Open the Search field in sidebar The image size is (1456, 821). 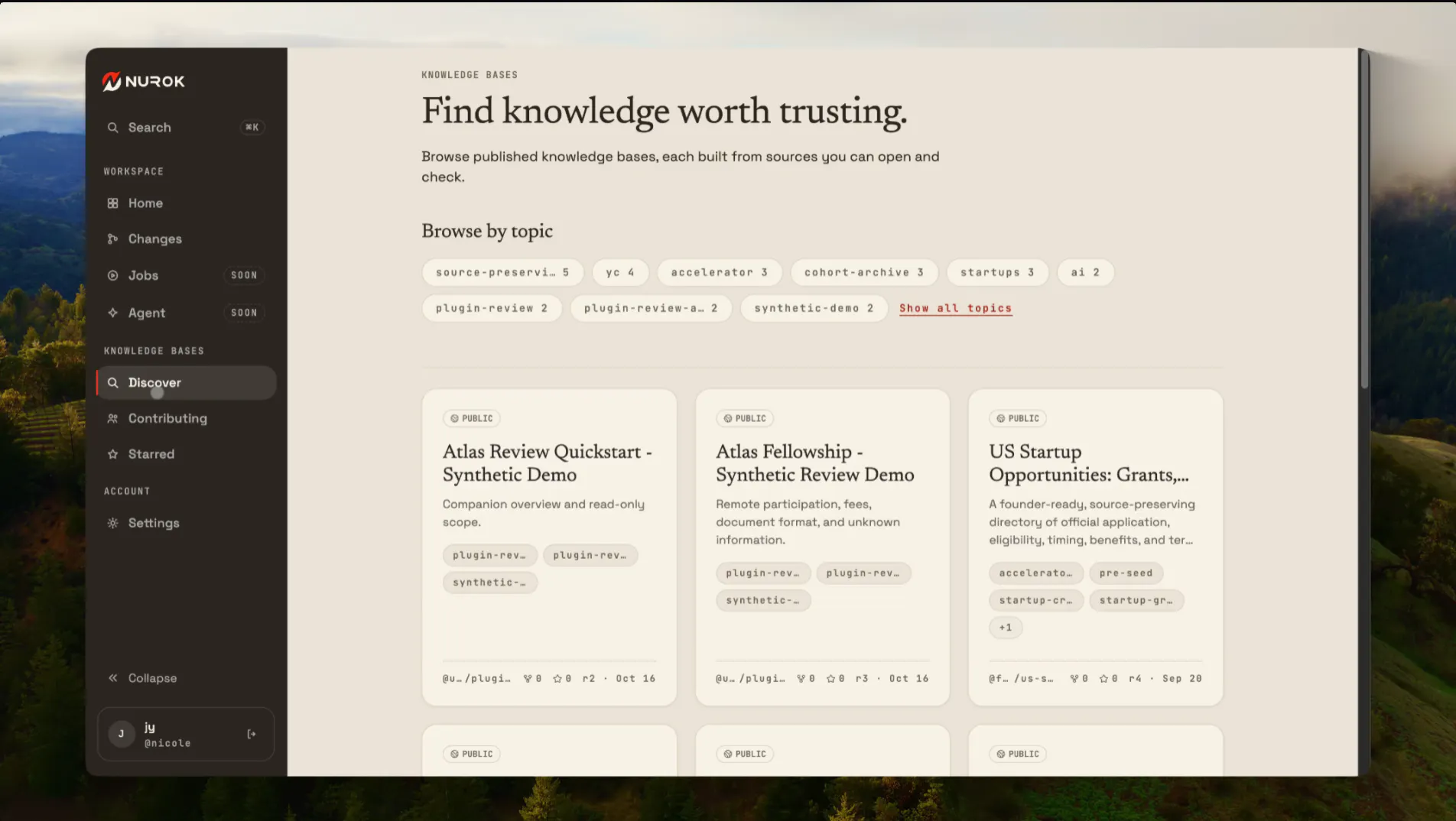[x=186, y=128]
